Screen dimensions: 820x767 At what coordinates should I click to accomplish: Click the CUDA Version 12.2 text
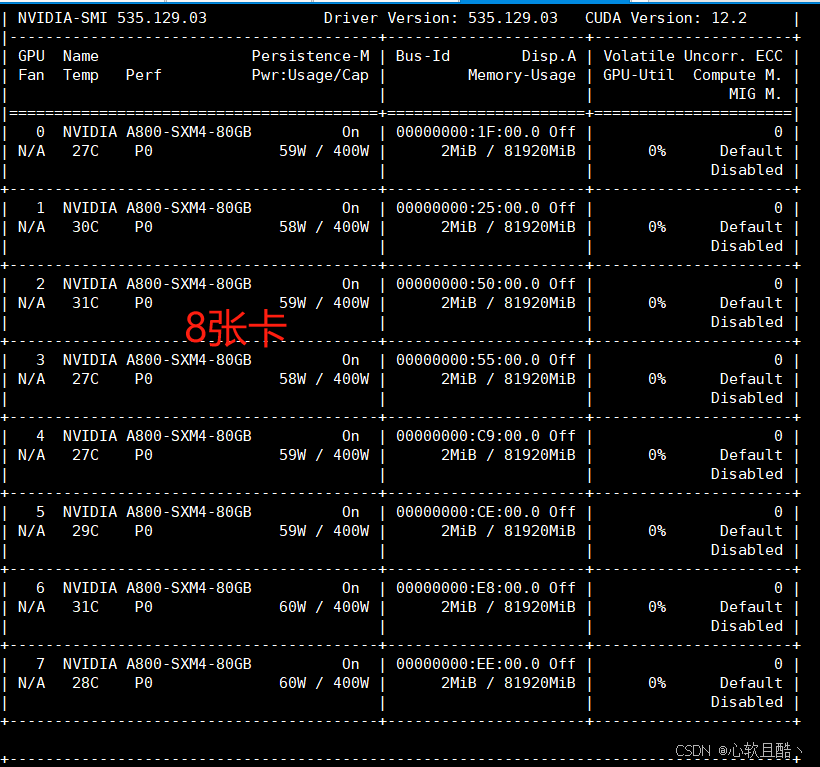[x=666, y=18]
